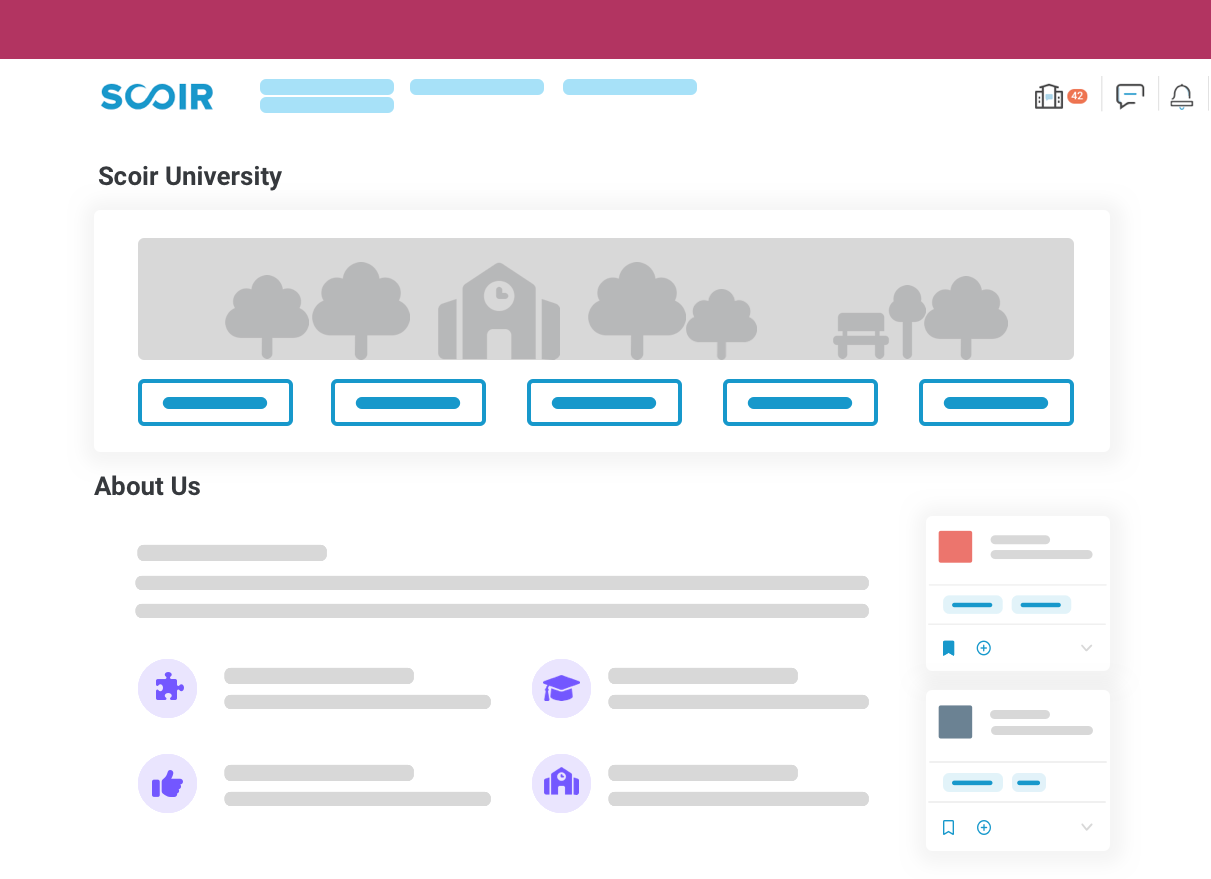Click the campus banner image of Scoir University
1211x879 pixels.
[606, 299]
